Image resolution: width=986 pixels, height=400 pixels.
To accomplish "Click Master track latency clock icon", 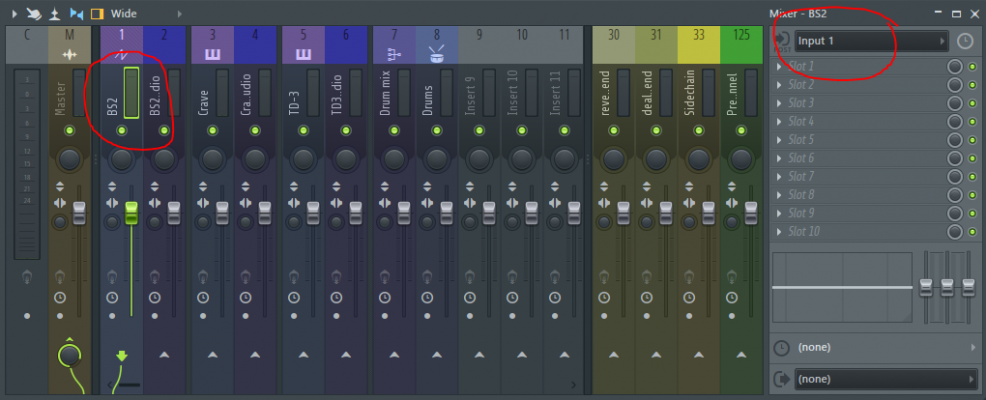I will tap(60, 297).
